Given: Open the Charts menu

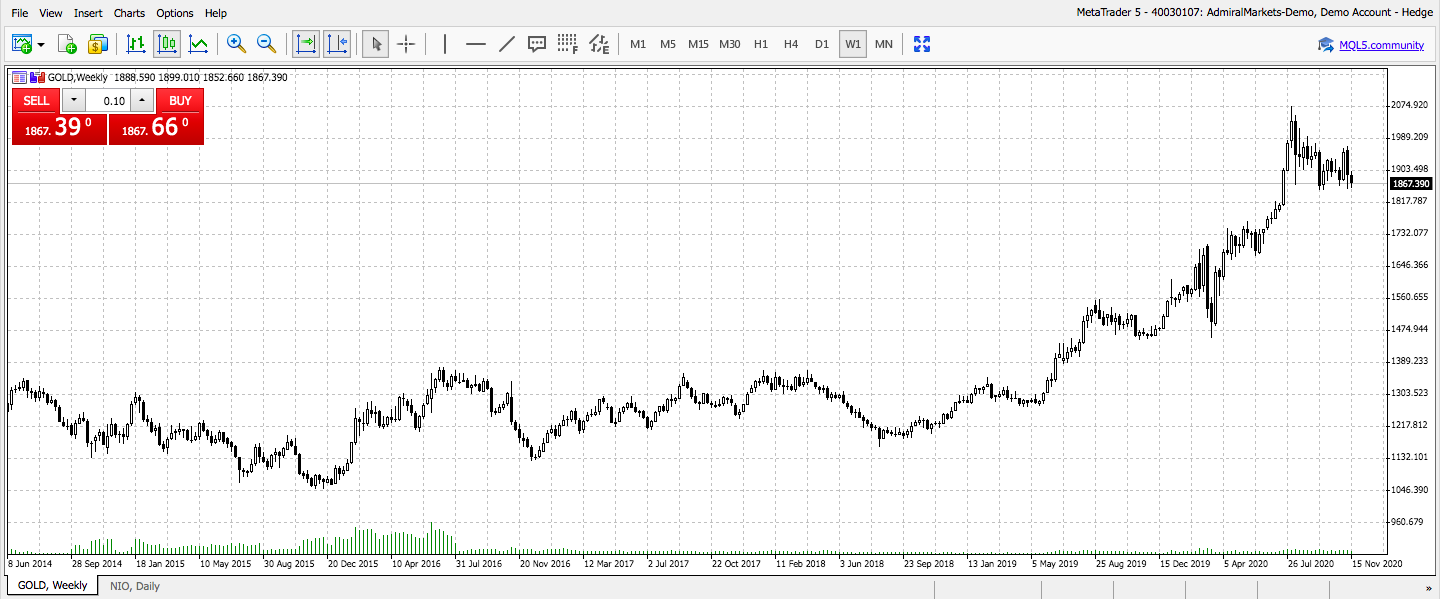Looking at the screenshot, I should pos(129,13).
